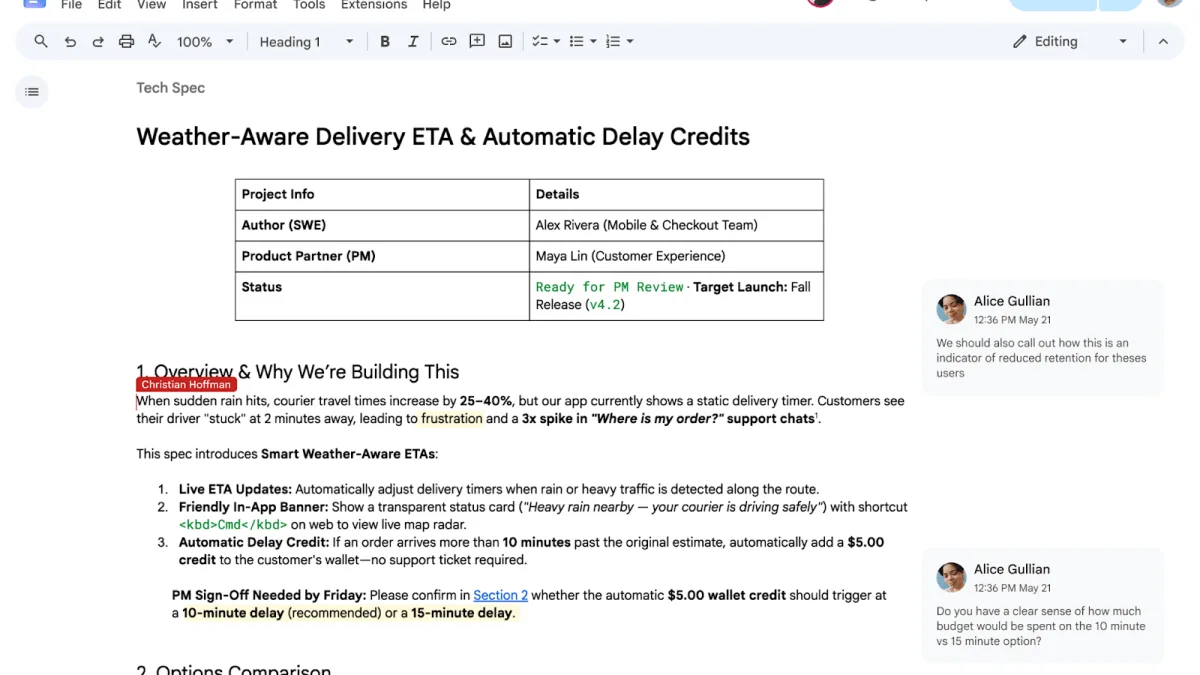Screen dimensions: 1200x675
Task: Open the Insert menu
Action: [x=200, y=5]
